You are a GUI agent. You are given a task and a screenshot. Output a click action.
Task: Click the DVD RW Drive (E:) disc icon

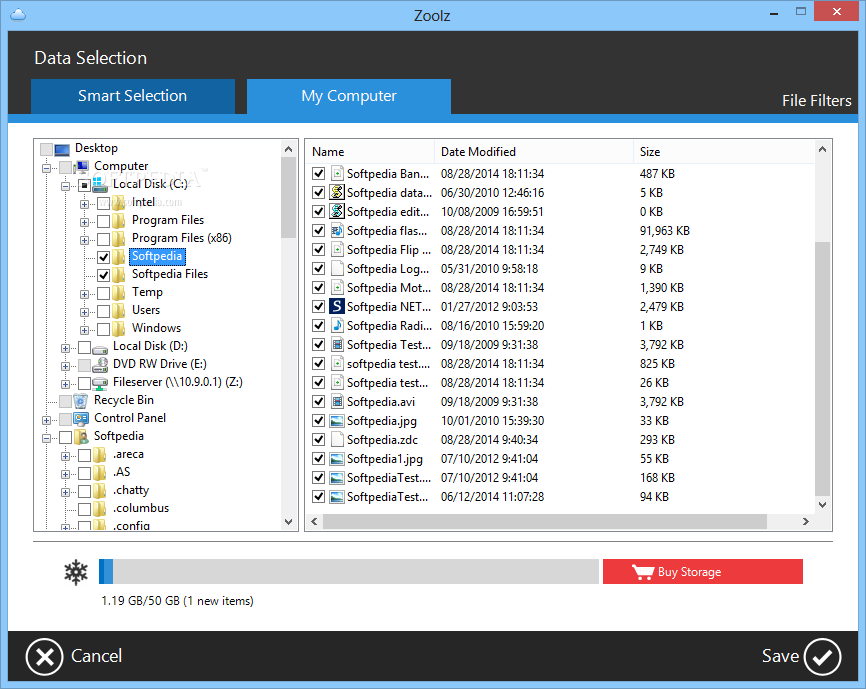point(100,364)
